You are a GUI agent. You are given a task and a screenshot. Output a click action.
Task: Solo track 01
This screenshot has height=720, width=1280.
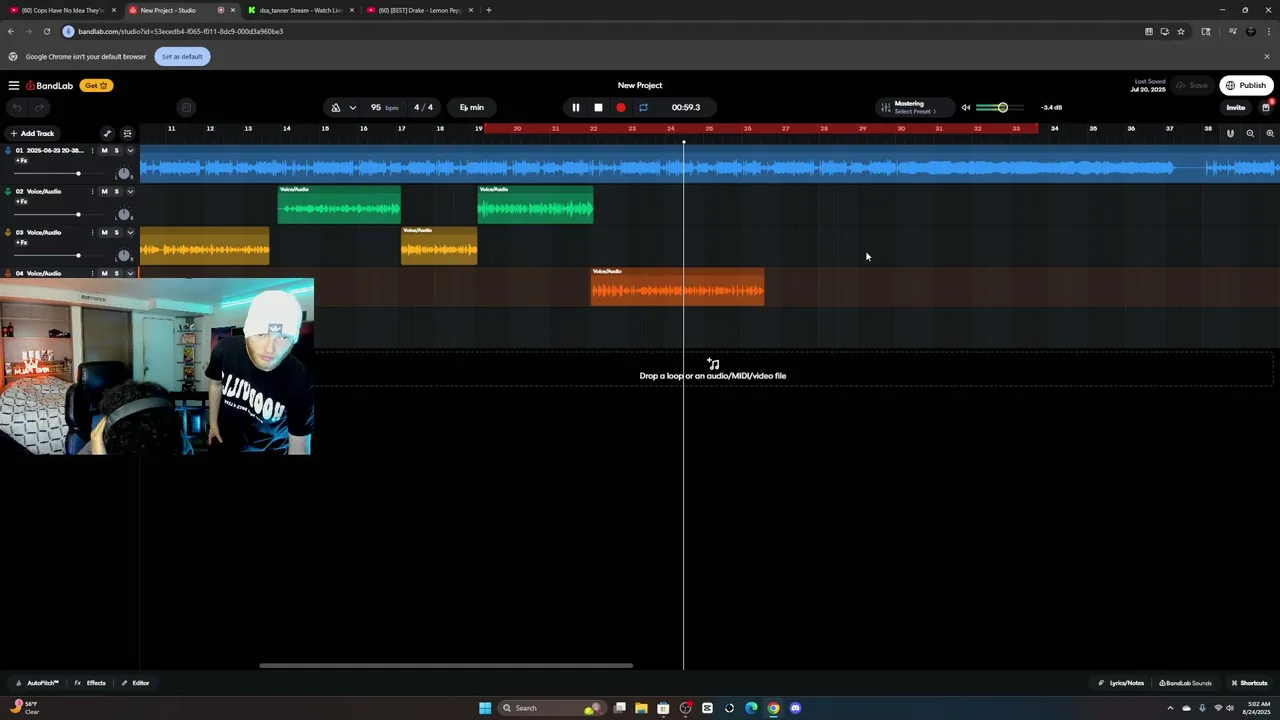pos(116,150)
